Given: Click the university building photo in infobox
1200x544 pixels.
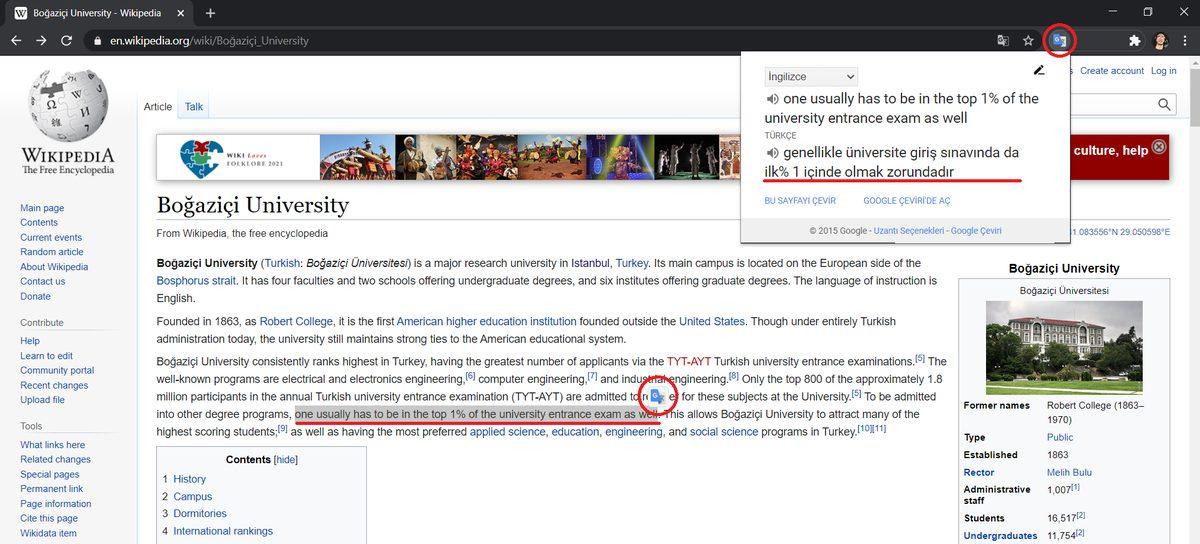Looking at the screenshot, I should 1063,347.
